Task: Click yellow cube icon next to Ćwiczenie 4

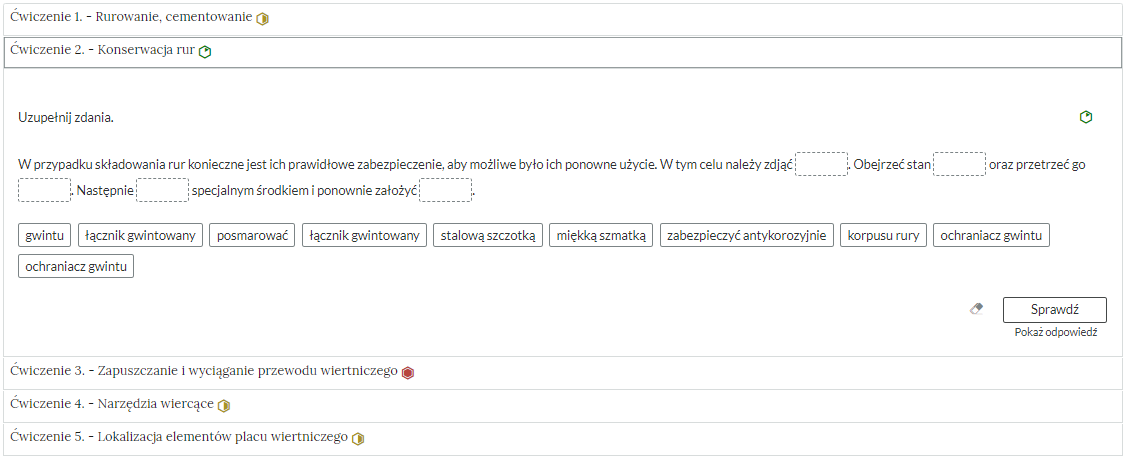Action: (224, 406)
